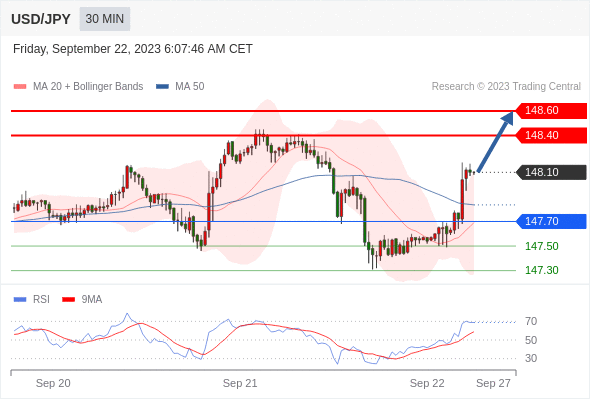Click the Sep 20 date axis label
The height and width of the screenshot is (400, 590).
[x=53, y=383]
